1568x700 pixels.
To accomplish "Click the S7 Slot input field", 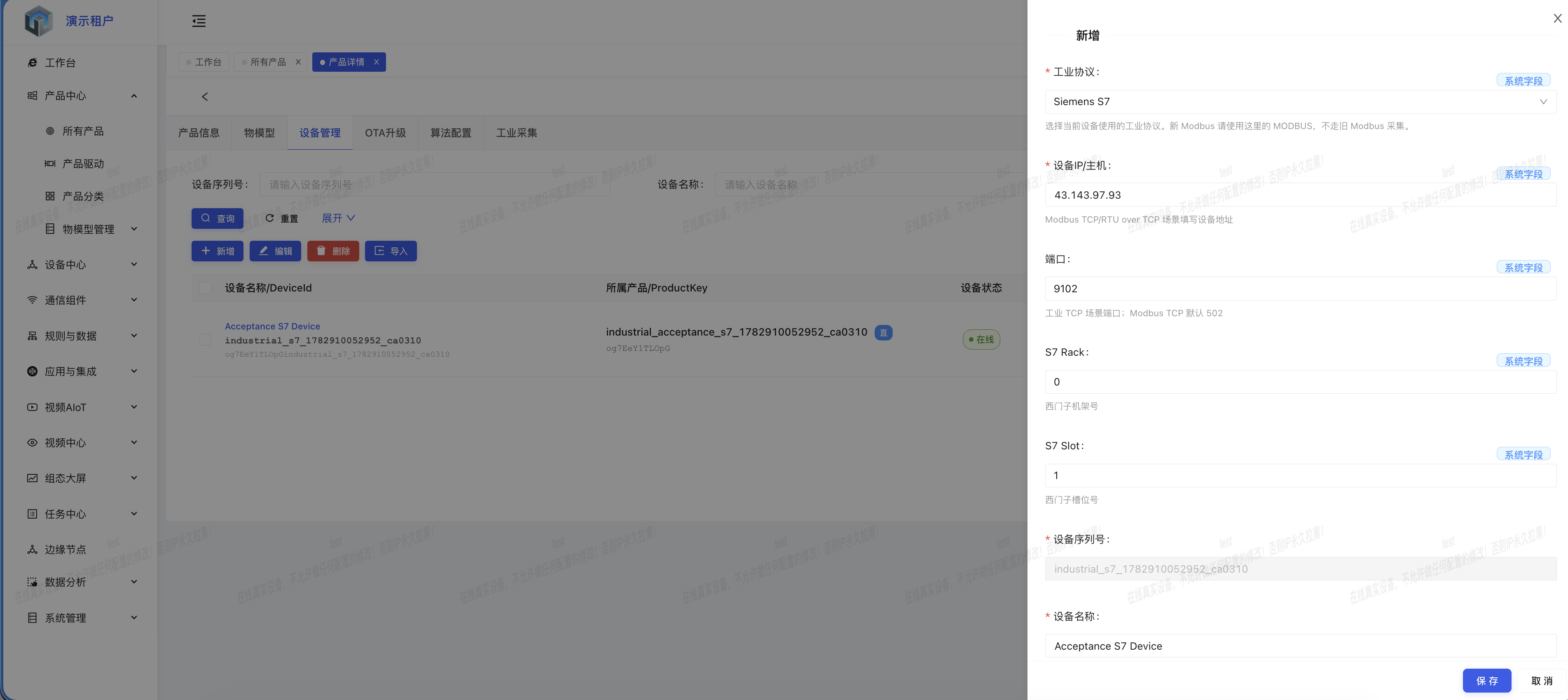I will [x=1300, y=475].
